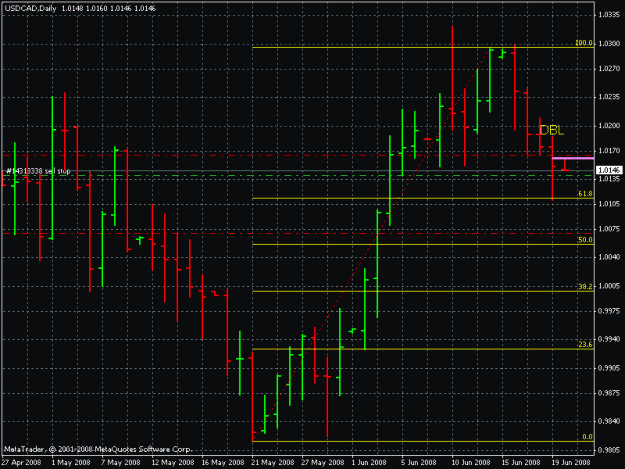Click the 1.0040 price axis label
This screenshot has height=469, width=625.
(x=609, y=257)
